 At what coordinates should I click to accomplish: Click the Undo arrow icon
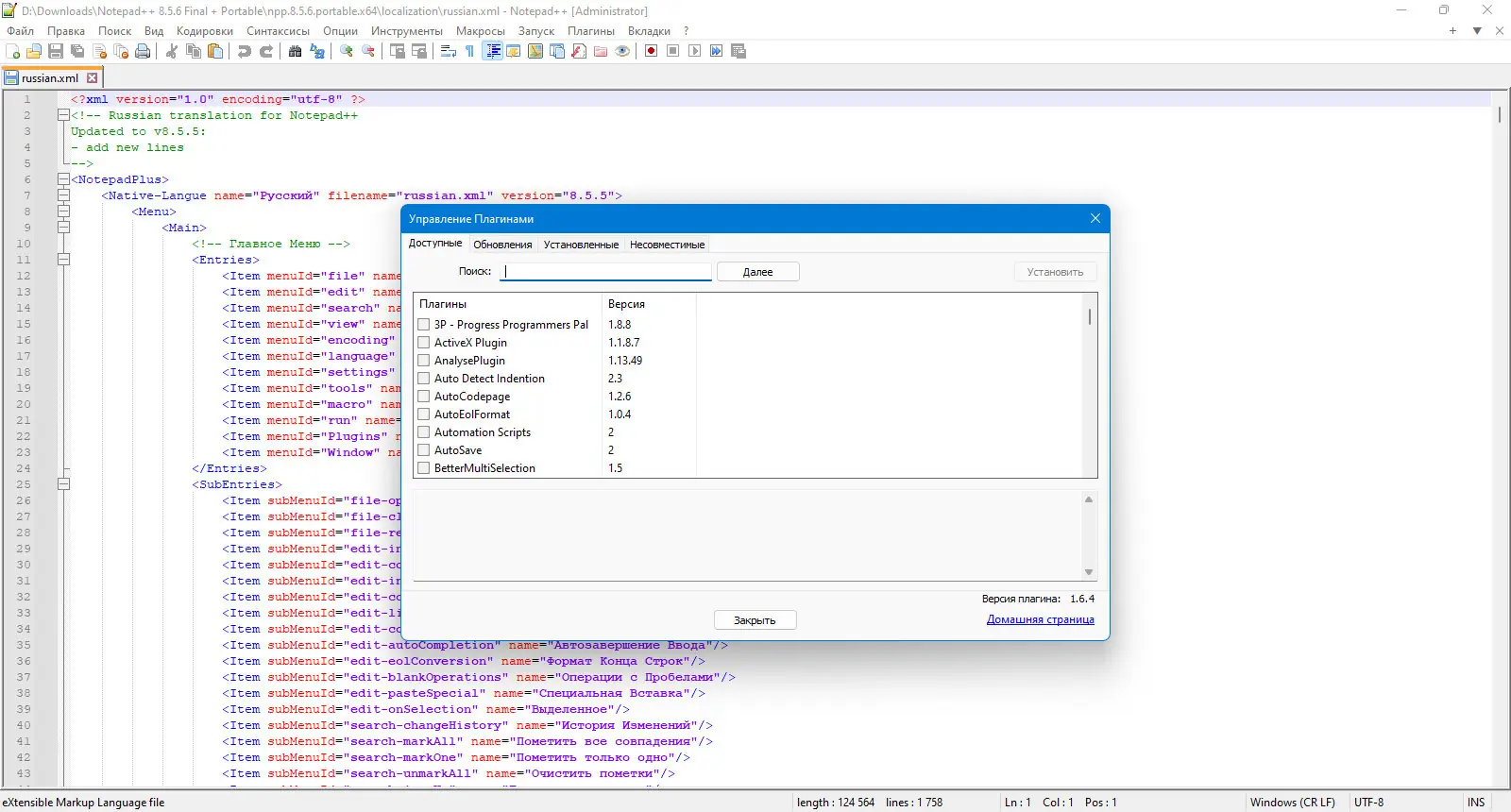(x=245, y=51)
